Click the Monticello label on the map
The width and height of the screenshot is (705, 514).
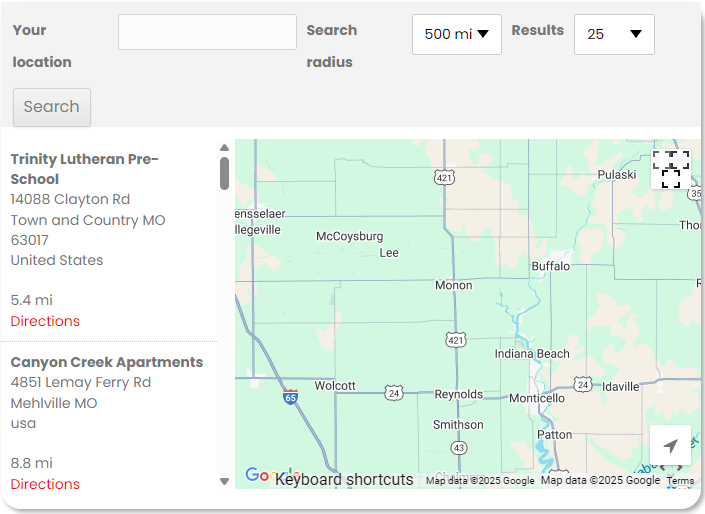pos(537,398)
